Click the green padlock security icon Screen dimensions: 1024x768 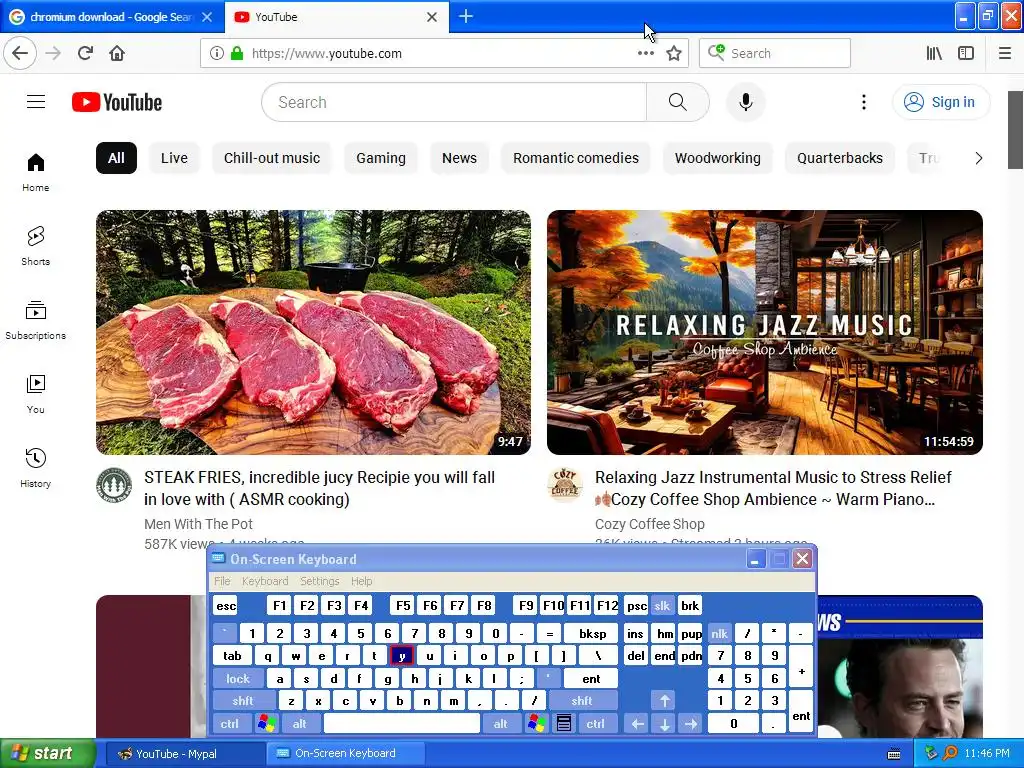pos(237,54)
